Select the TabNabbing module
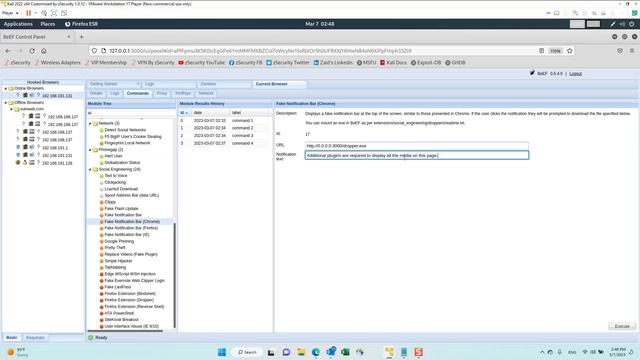 (115, 267)
